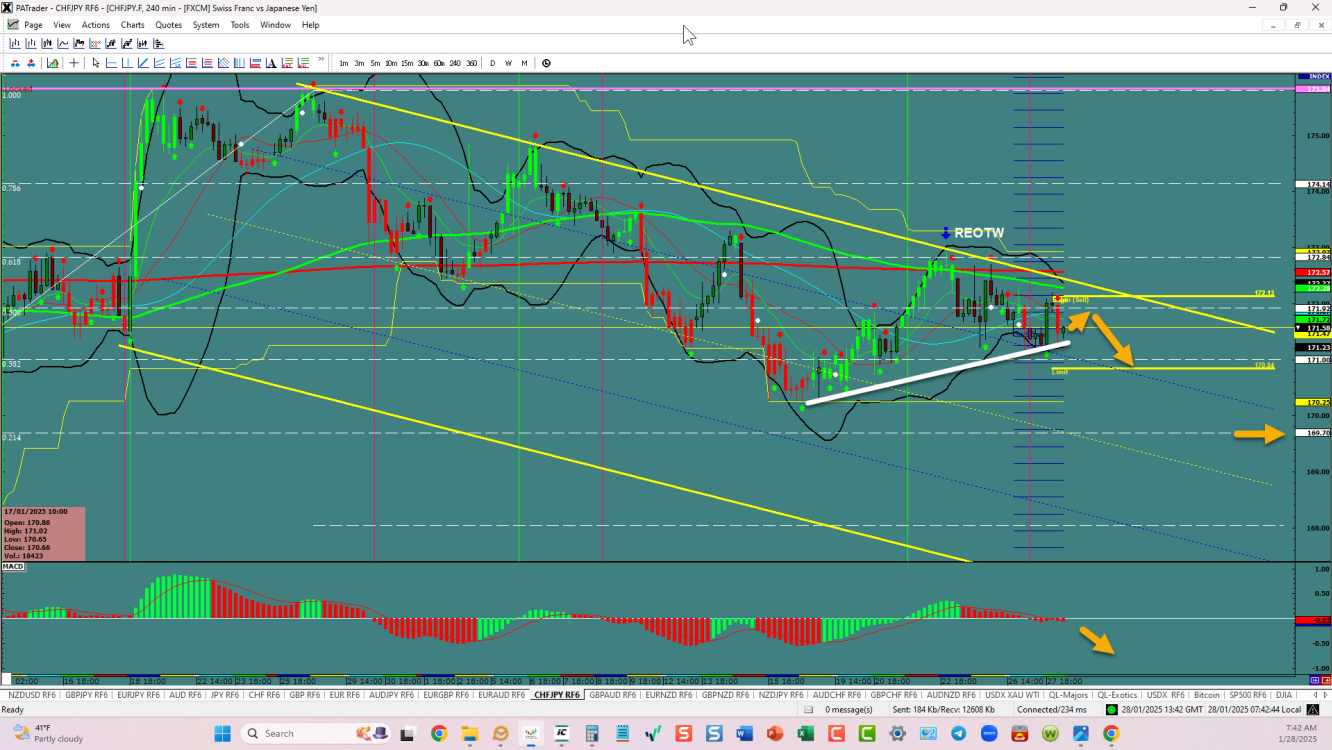Screen dimensions: 1332x750
Task: Pick the horizontal line drawing tool
Action: (111, 63)
